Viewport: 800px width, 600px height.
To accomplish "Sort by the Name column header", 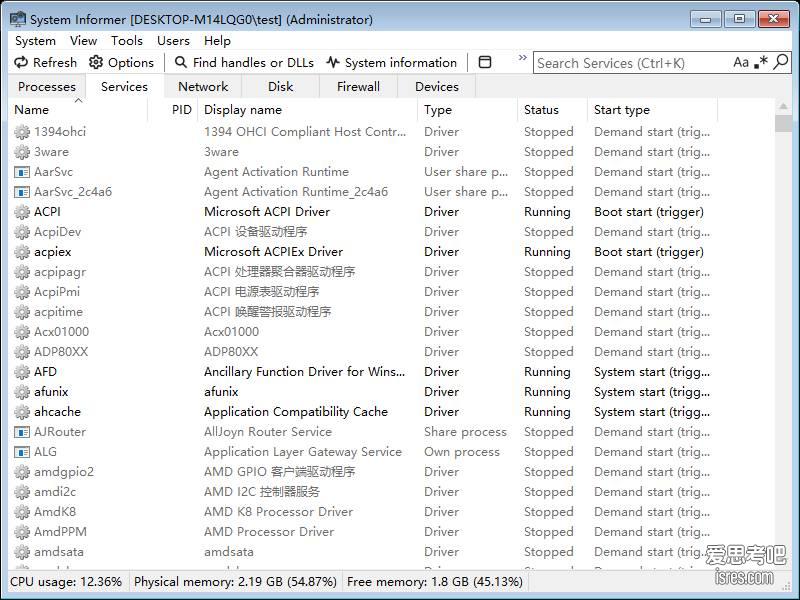I will 78,110.
